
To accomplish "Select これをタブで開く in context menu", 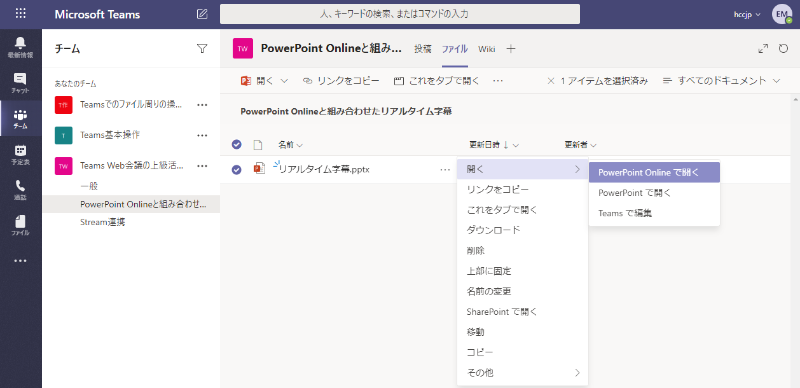I will 522,210.
